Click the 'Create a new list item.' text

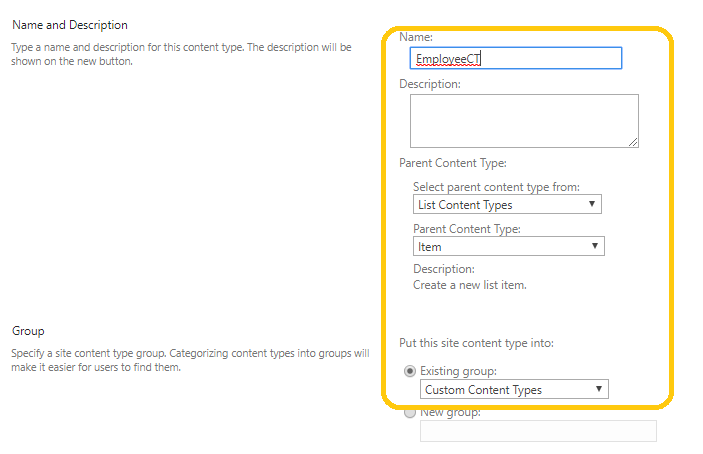pyautogui.click(x=470, y=285)
